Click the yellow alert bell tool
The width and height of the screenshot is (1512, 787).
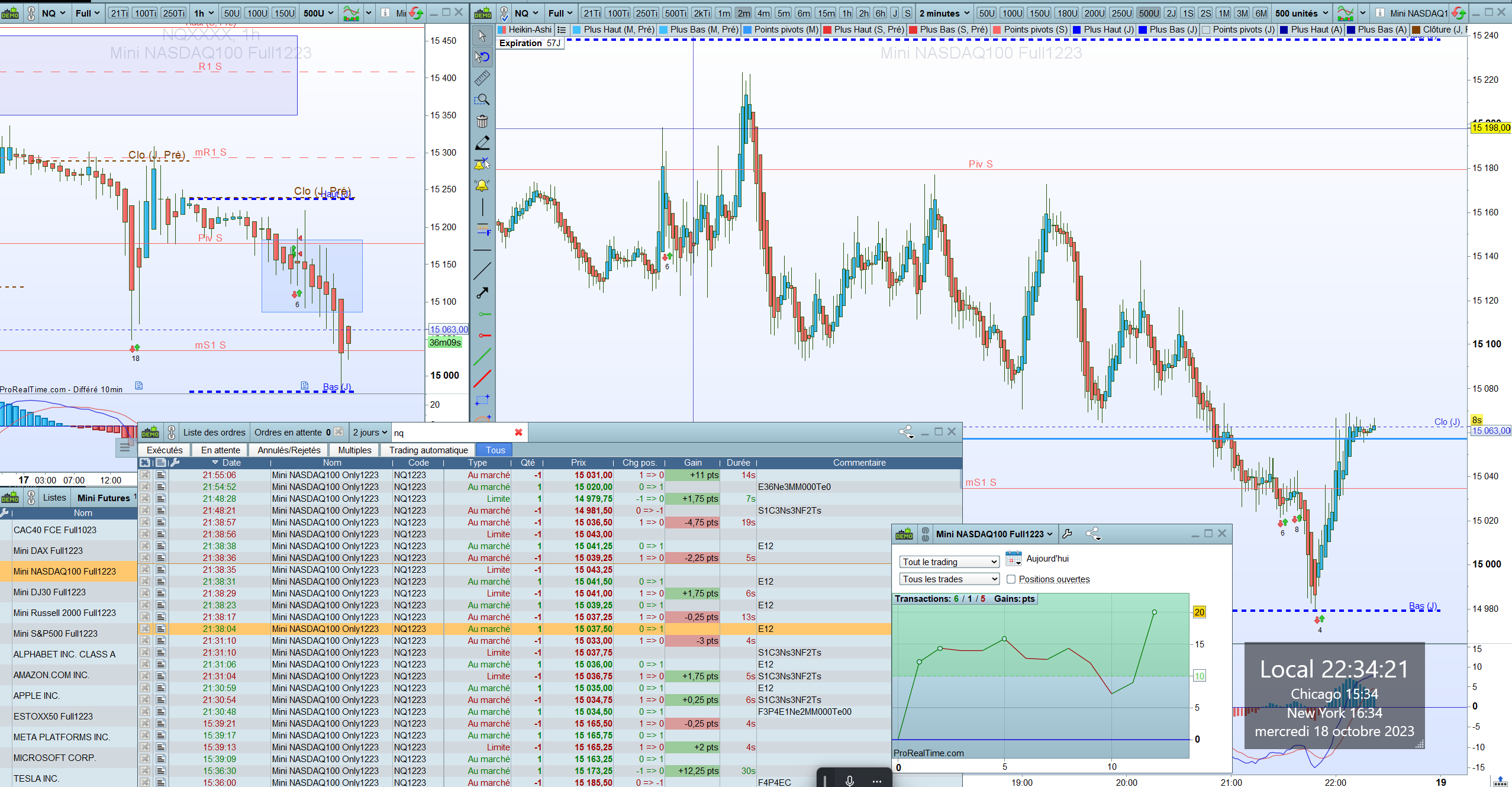482,186
